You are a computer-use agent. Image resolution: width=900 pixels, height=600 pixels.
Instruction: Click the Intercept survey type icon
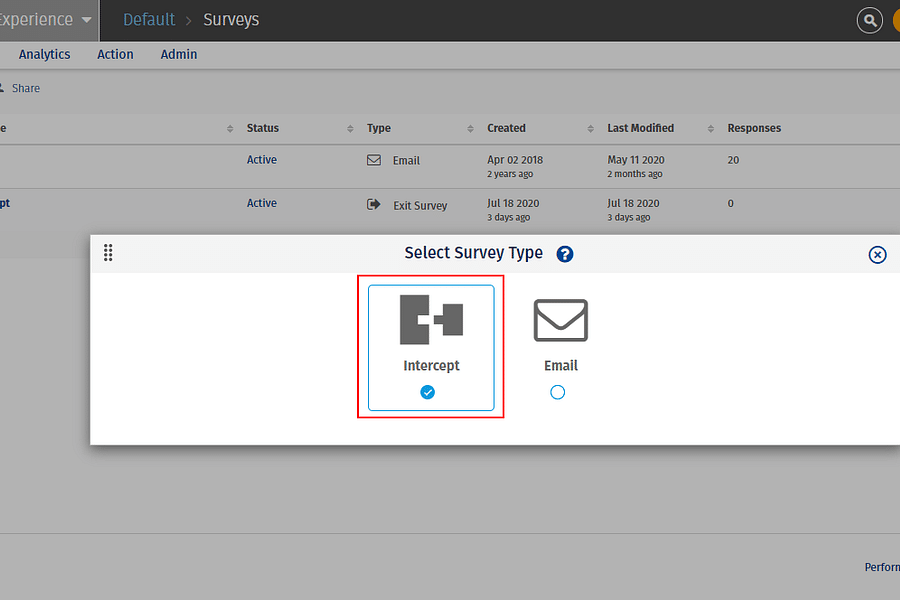[431, 320]
